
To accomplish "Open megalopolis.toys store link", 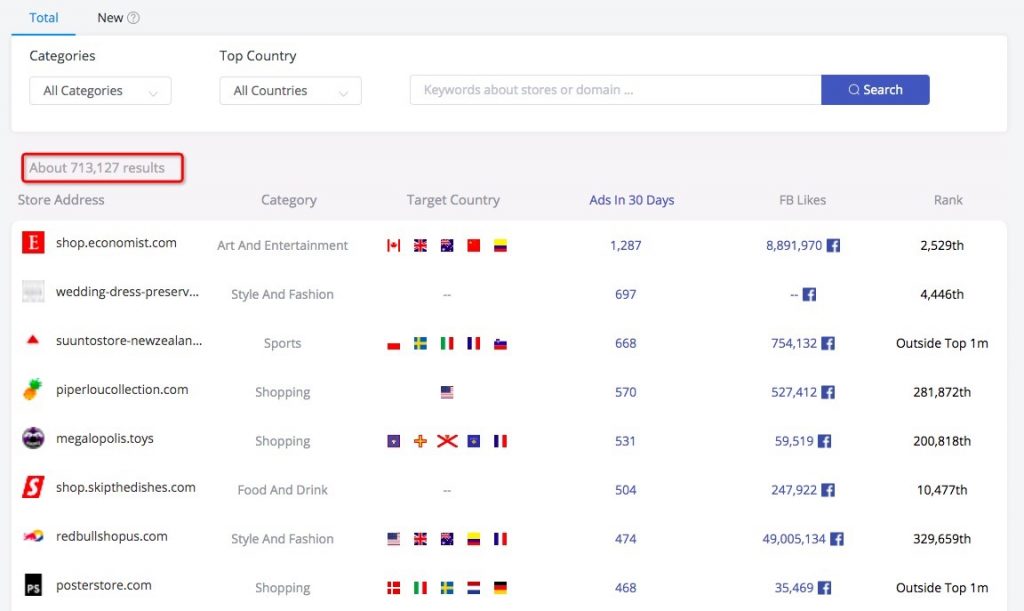I will 104,439.
